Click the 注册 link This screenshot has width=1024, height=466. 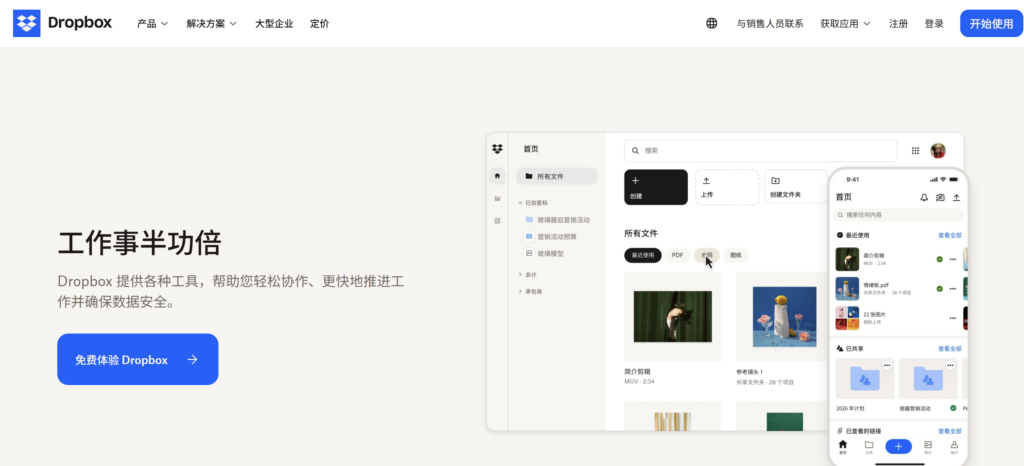[898, 23]
